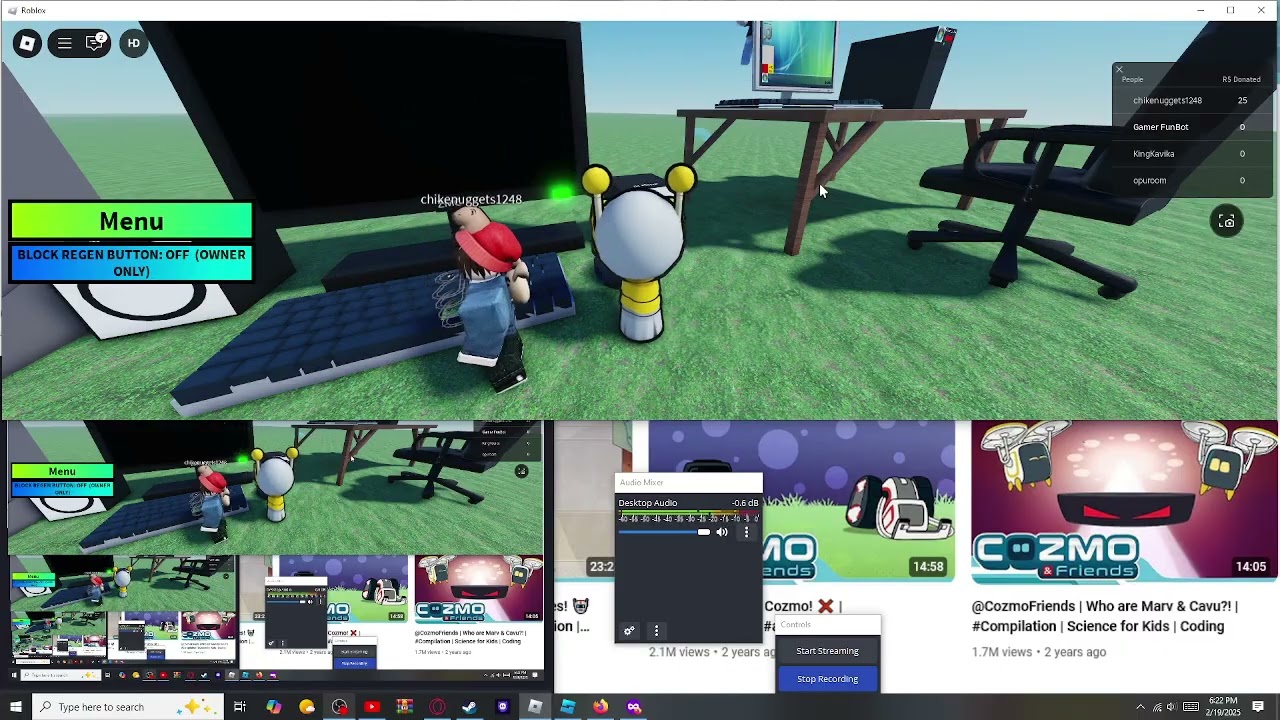The width and height of the screenshot is (1280, 720).
Task: Open Audio Mixer advanced gears settings
Action: pos(629,631)
